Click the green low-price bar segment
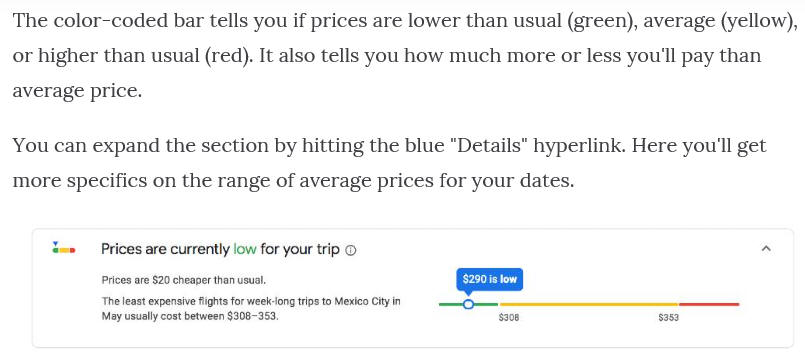Screen dimensions: 805x361 [x=468, y=304]
